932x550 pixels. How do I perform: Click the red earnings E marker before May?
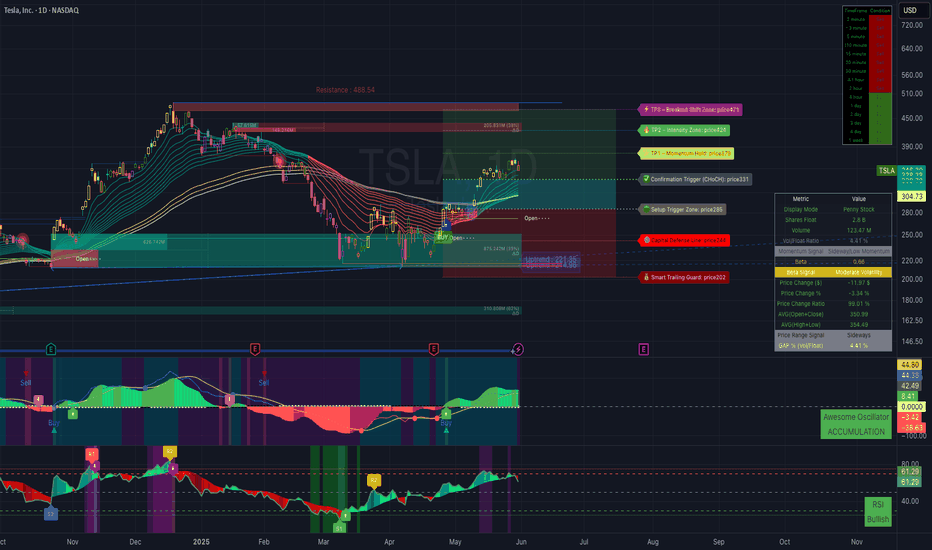point(434,349)
